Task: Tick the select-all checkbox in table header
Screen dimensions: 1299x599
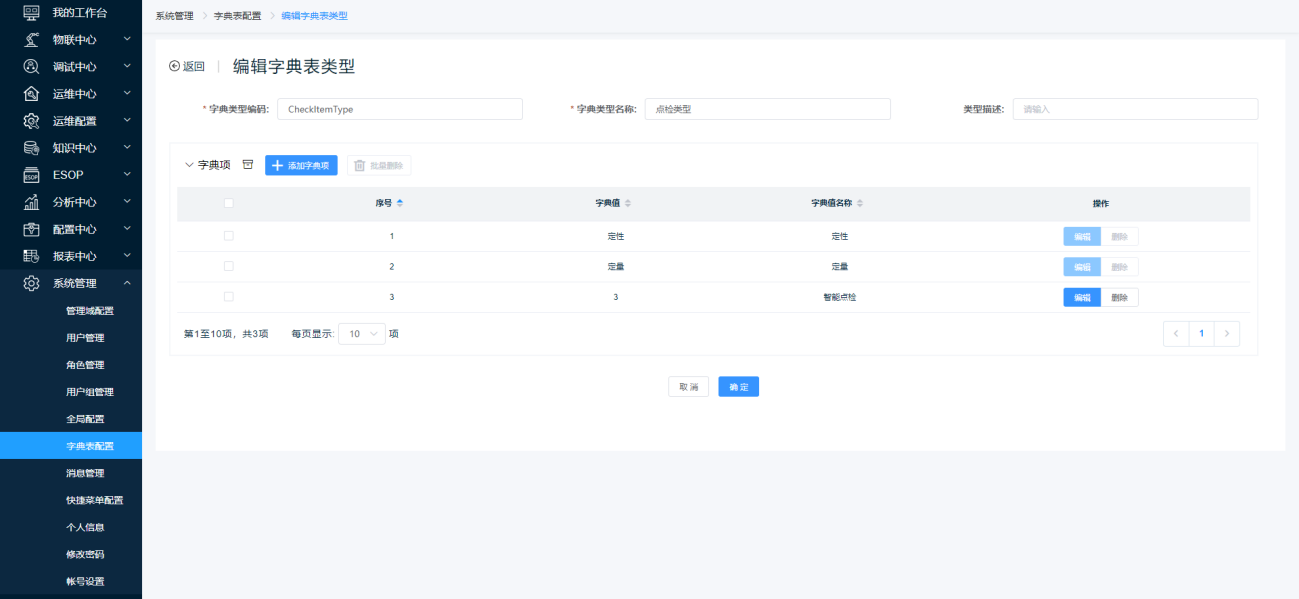Action: 229,203
